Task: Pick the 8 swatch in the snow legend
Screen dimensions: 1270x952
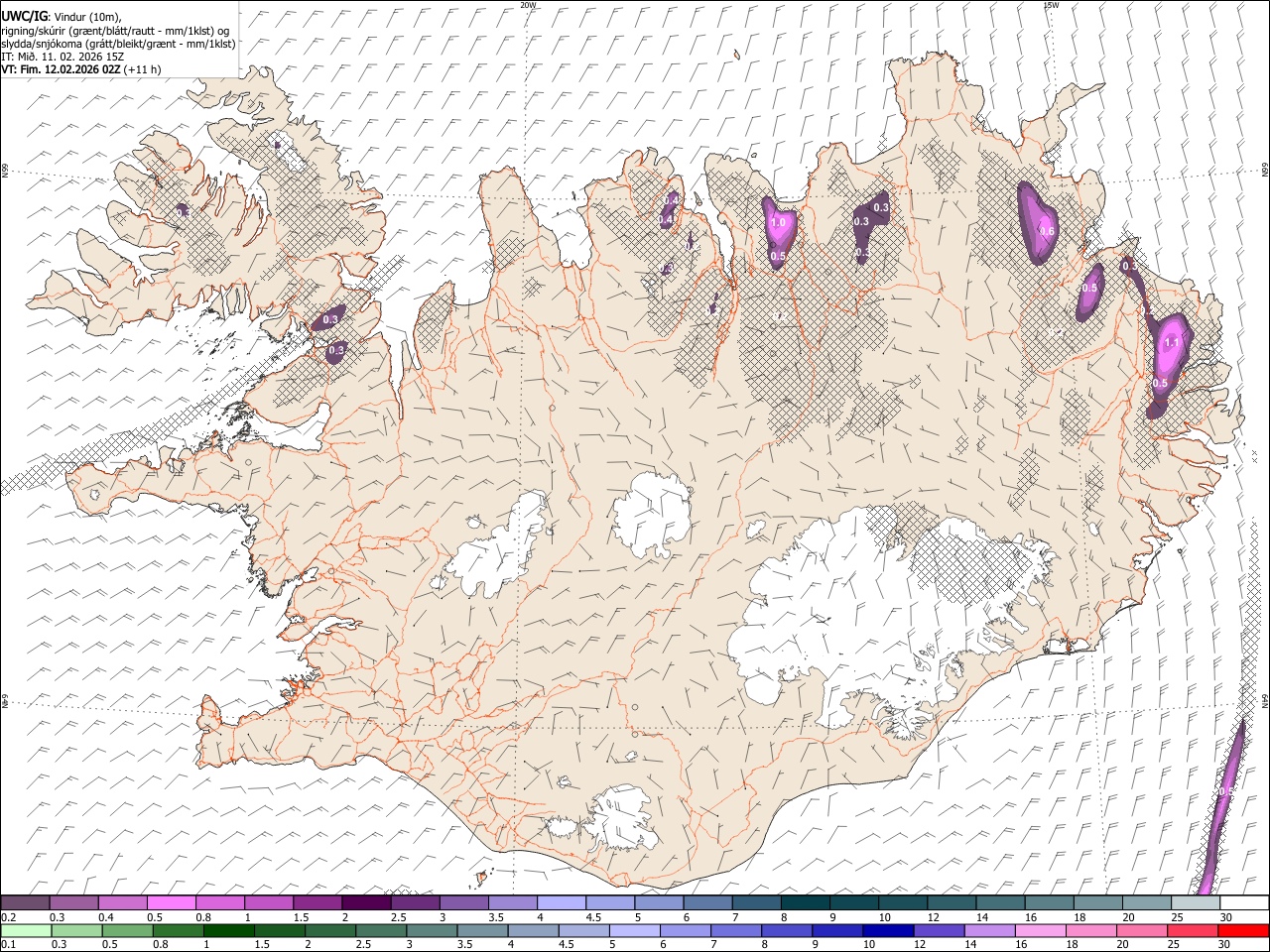Action: 806,902
